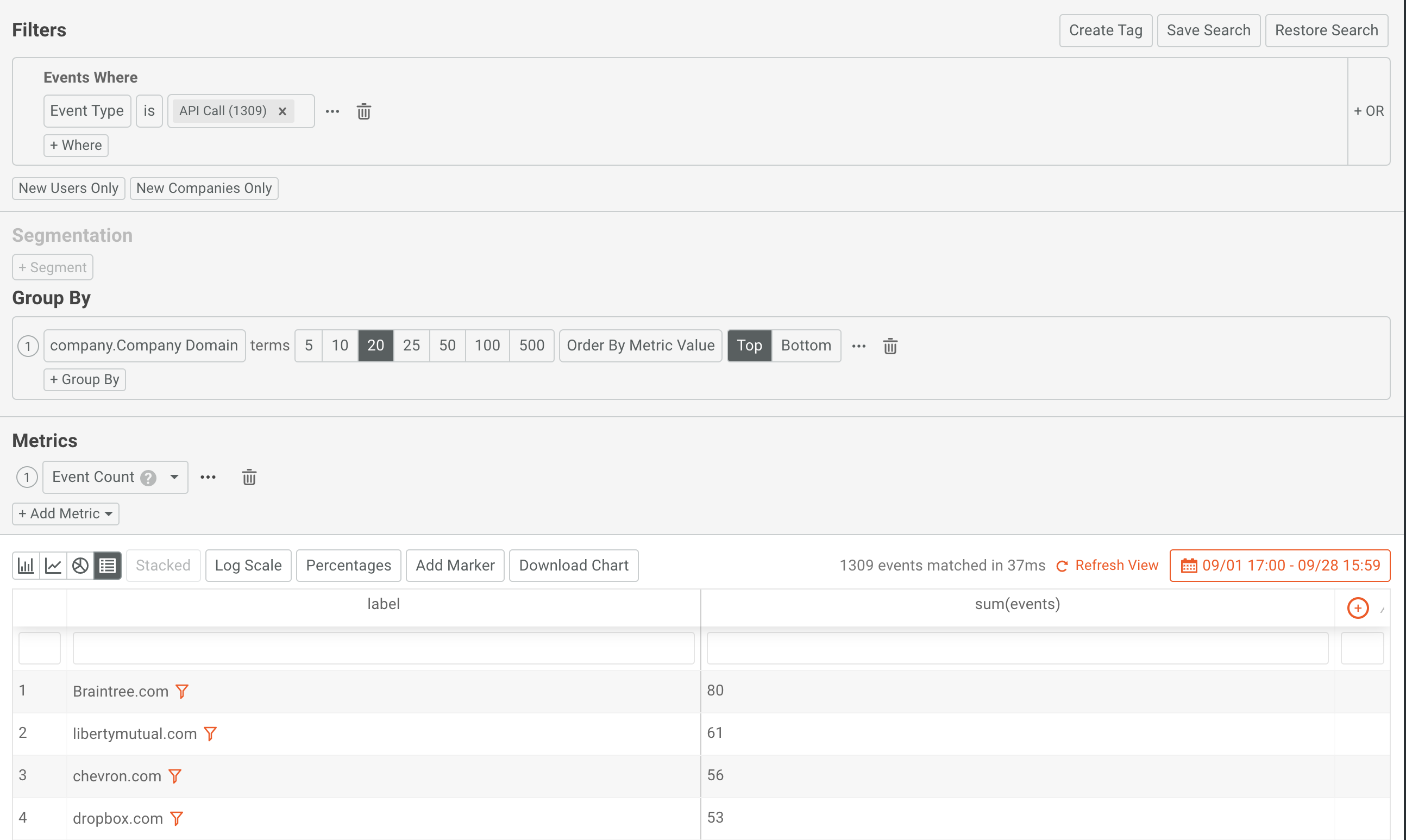Expand the Add Metric dropdown
Screen dimensions: 1406x840
coord(65,513)
